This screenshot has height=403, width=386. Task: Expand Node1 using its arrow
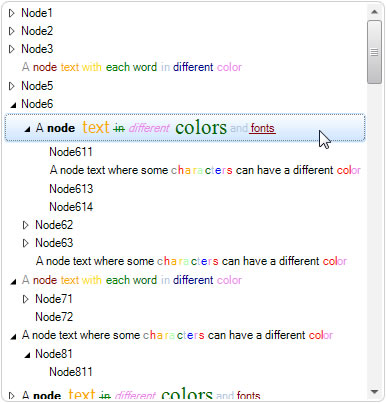(12, 13)
